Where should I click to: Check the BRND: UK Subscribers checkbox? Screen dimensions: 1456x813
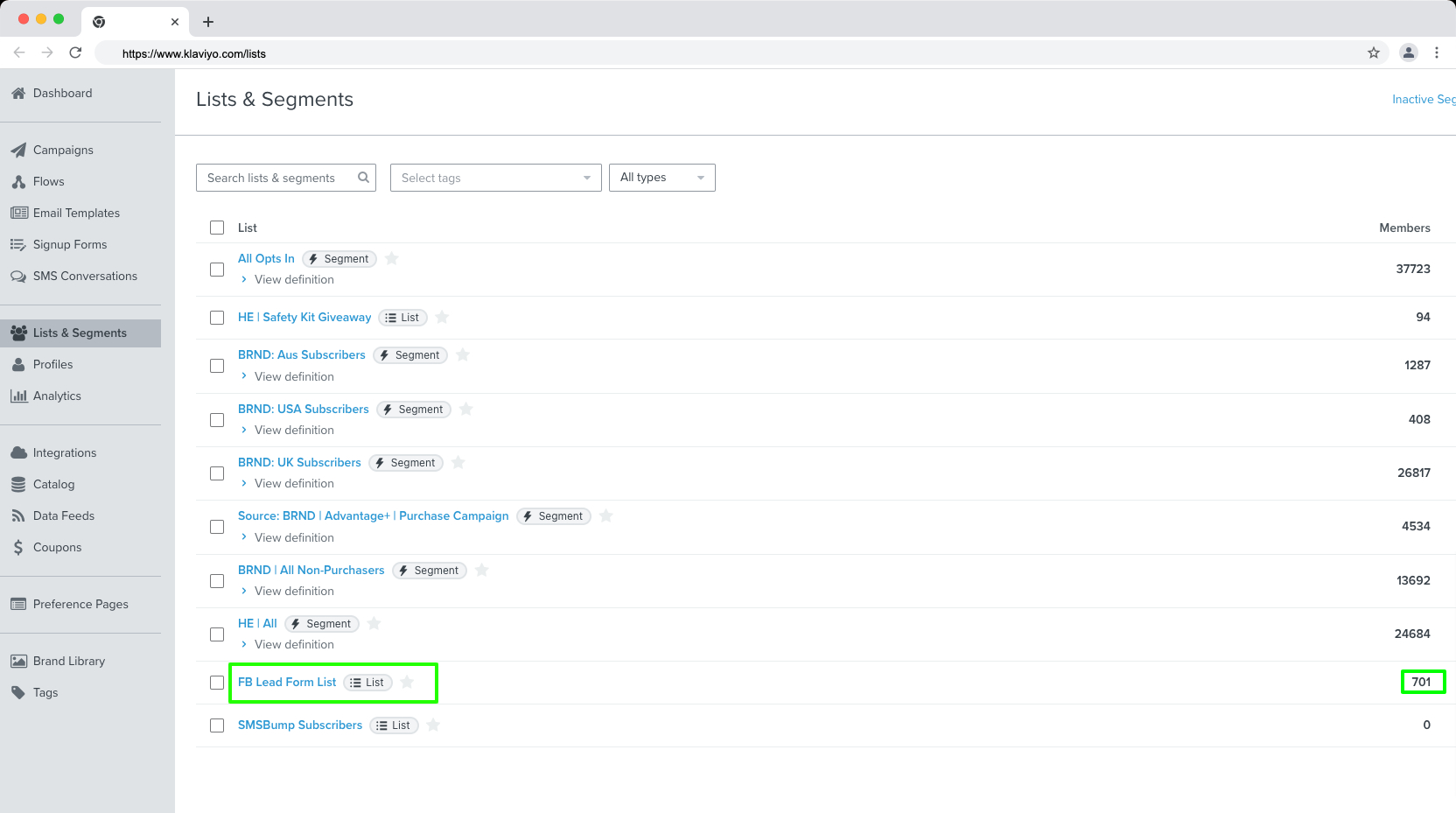pos(217,473)
